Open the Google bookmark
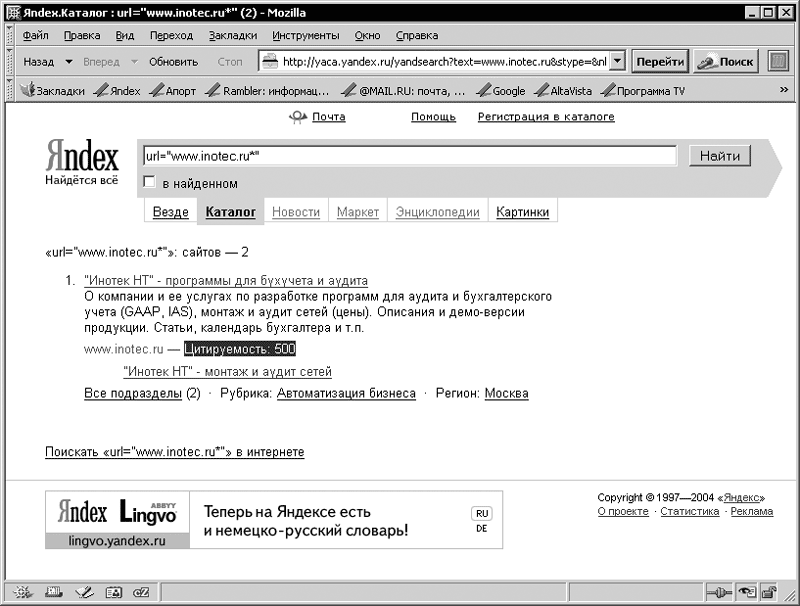The height and width of the screenshot is (606, 800). [501, 91]
